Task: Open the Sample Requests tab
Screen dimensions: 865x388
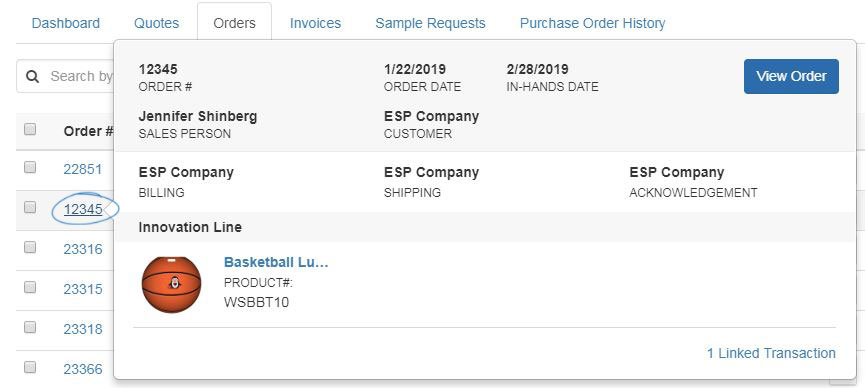Action: (430, 23)
